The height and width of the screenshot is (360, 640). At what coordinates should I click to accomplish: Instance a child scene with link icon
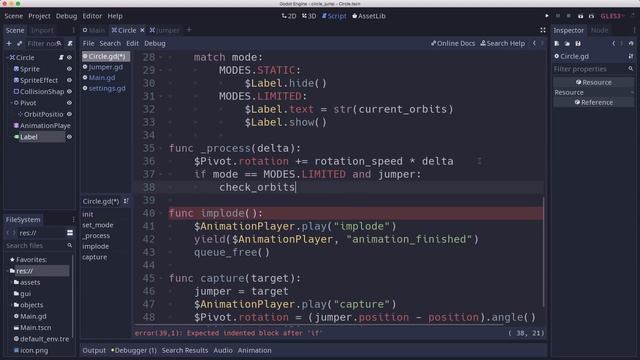pyautogui.click(x=19, y=43)
